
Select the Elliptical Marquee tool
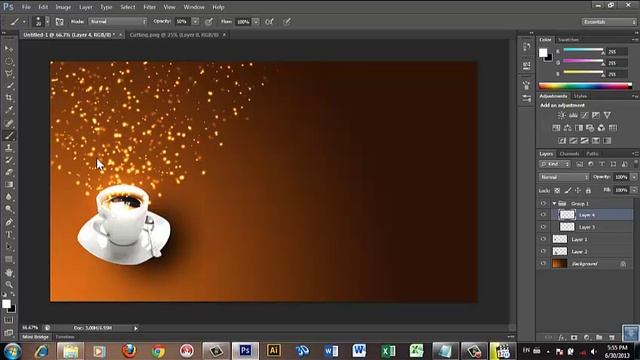coord(9,61)
